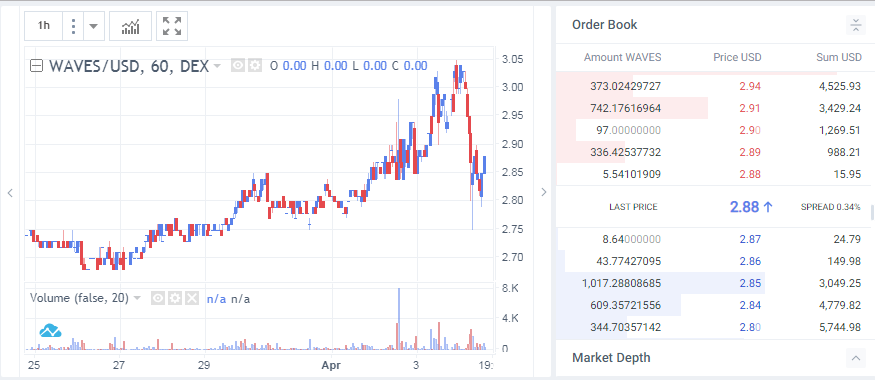Screen dimensions: 875x380
Task: Collapse the Market Depth panel
Action: coord(855,358)
